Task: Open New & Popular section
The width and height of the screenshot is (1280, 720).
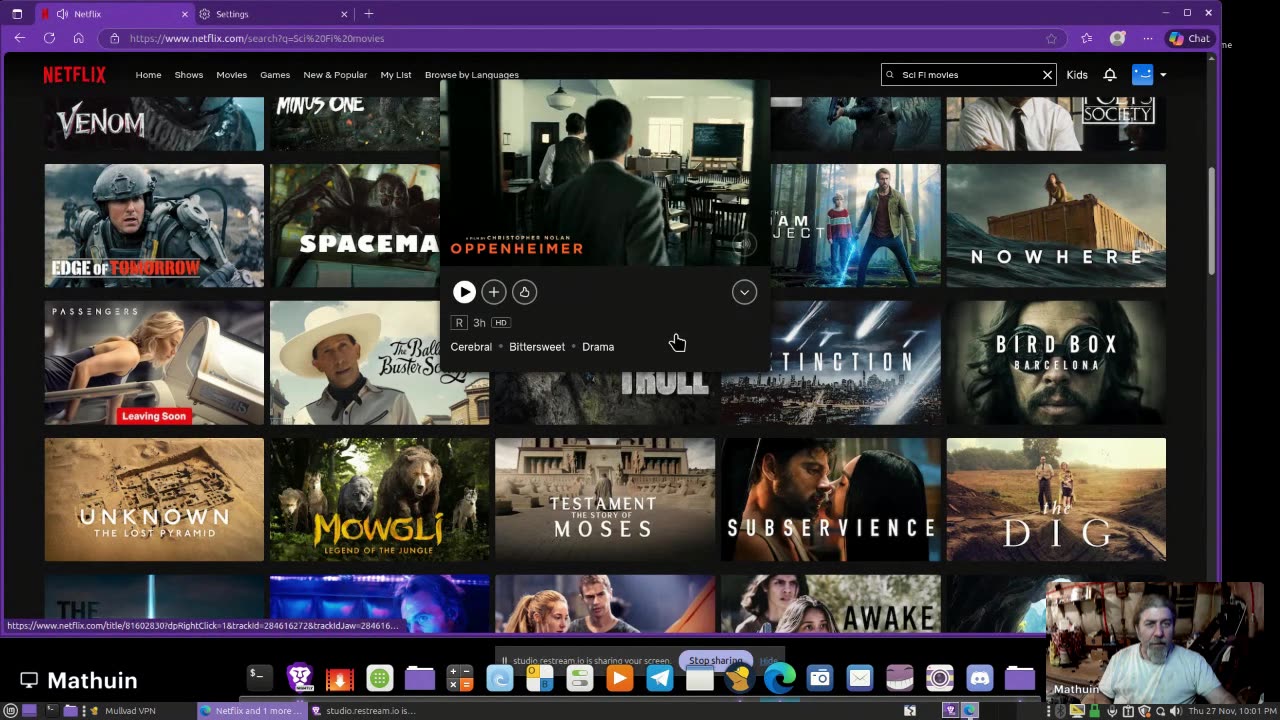Action: pos(335,75)
